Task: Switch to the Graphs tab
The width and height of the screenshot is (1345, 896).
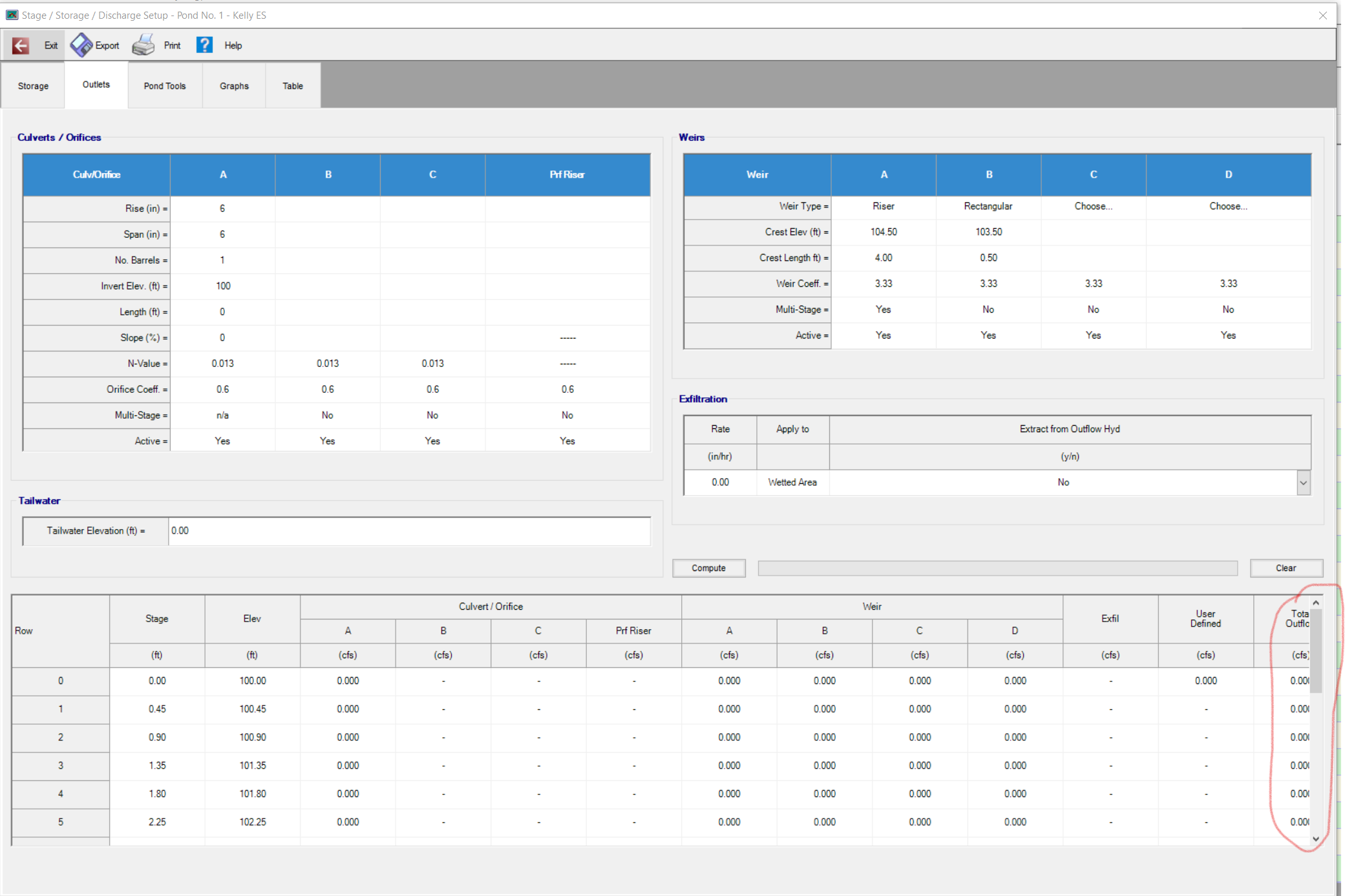Action: click(x=234, y=86)
